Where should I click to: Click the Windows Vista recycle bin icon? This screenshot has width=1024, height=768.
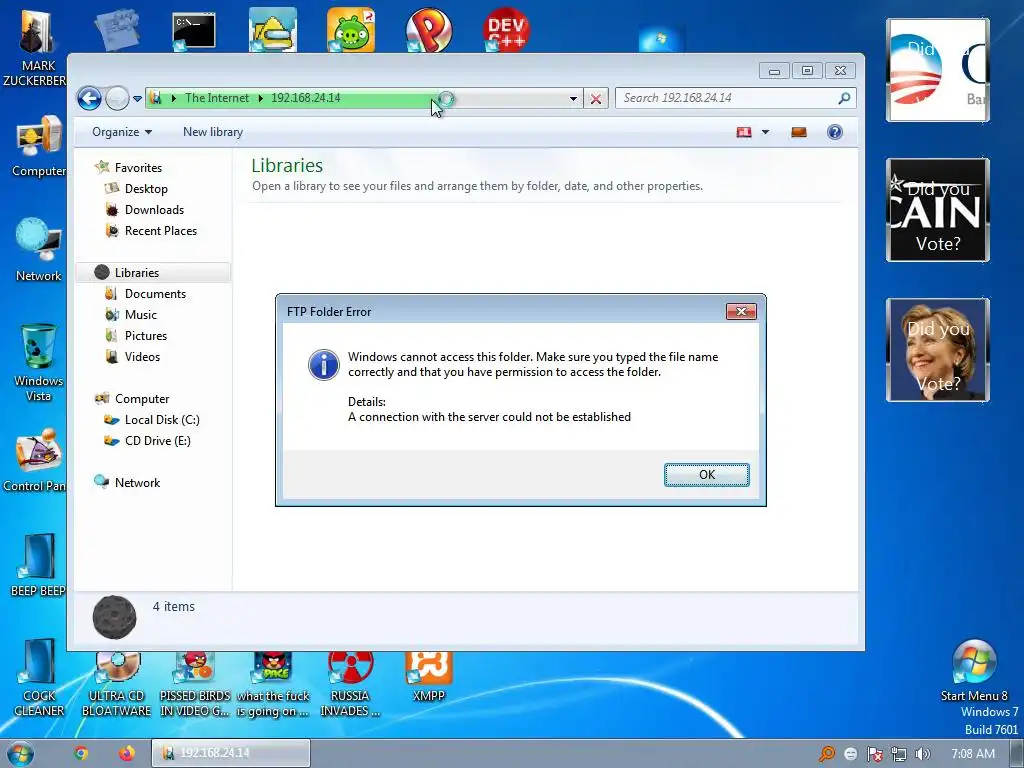point(39,362)
